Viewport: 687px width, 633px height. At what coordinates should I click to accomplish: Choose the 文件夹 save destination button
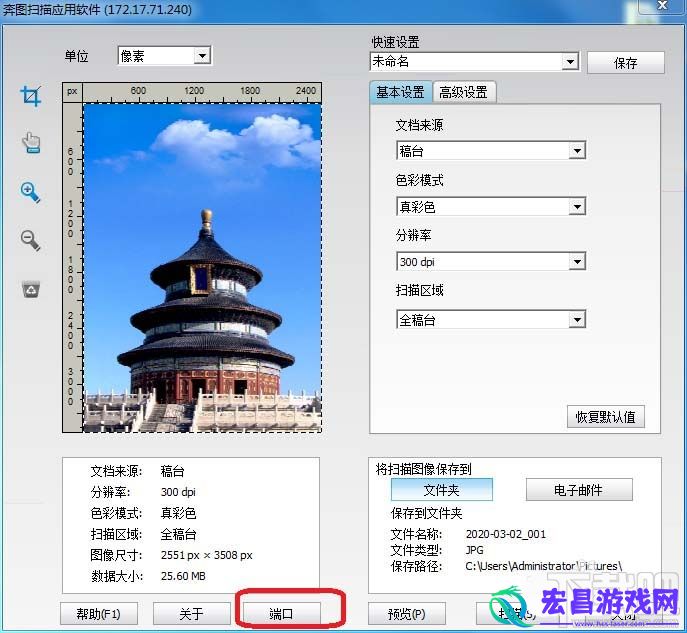pyautogui.click(x=442, y=490)
